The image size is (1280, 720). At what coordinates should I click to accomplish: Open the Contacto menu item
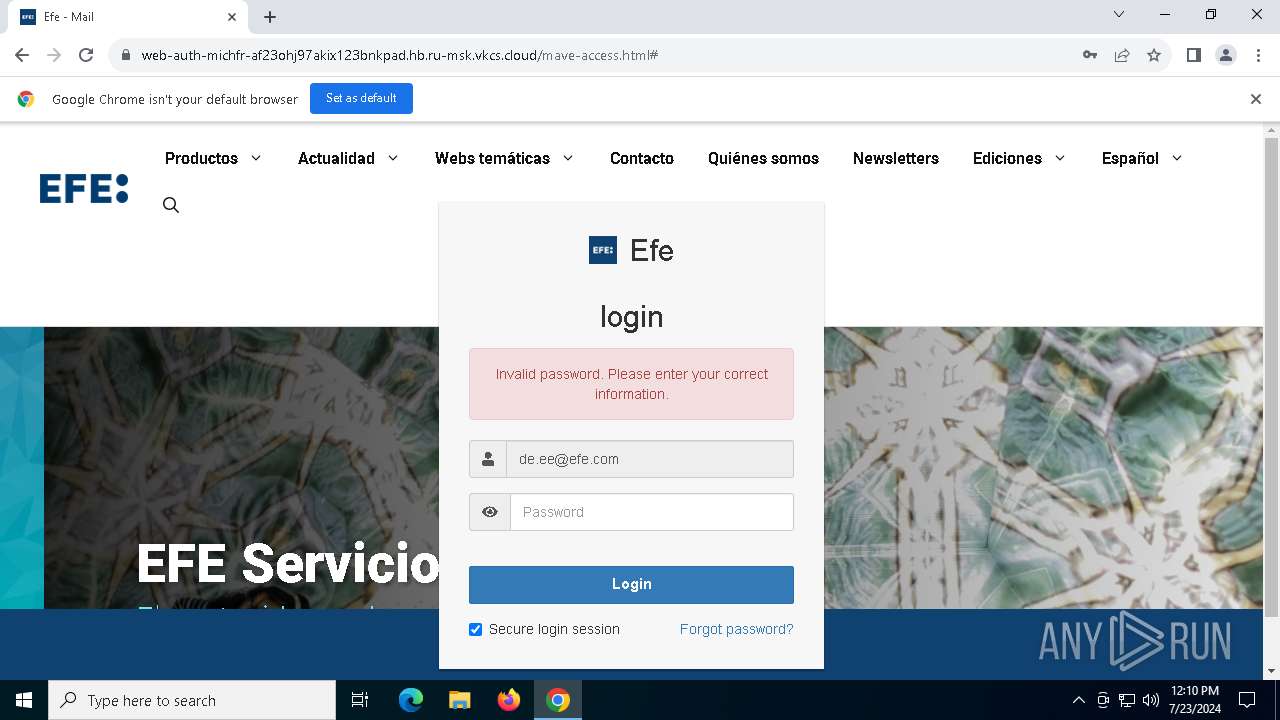click(x=642, y=158)
